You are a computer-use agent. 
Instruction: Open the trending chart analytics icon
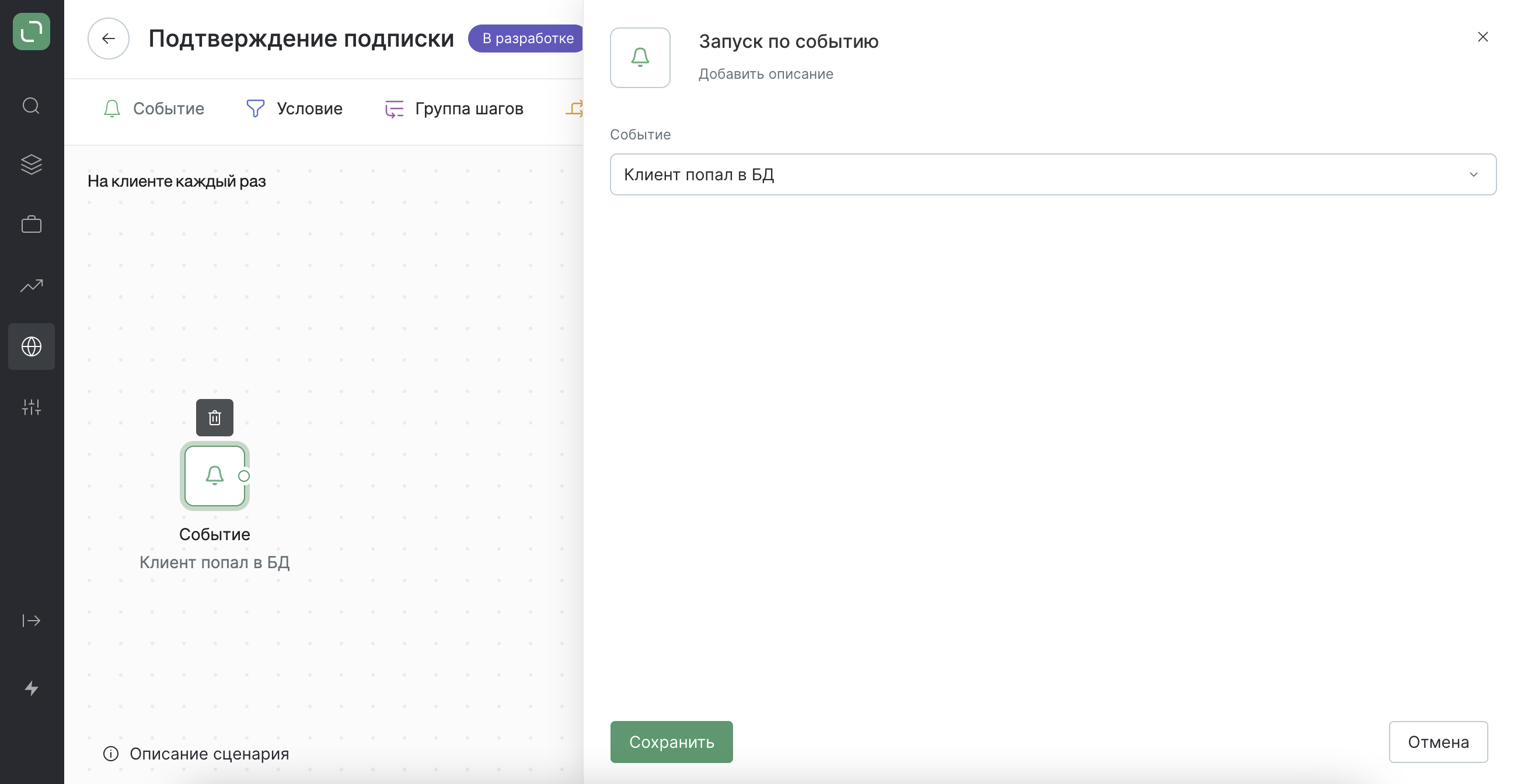click(x=31, y=285)
